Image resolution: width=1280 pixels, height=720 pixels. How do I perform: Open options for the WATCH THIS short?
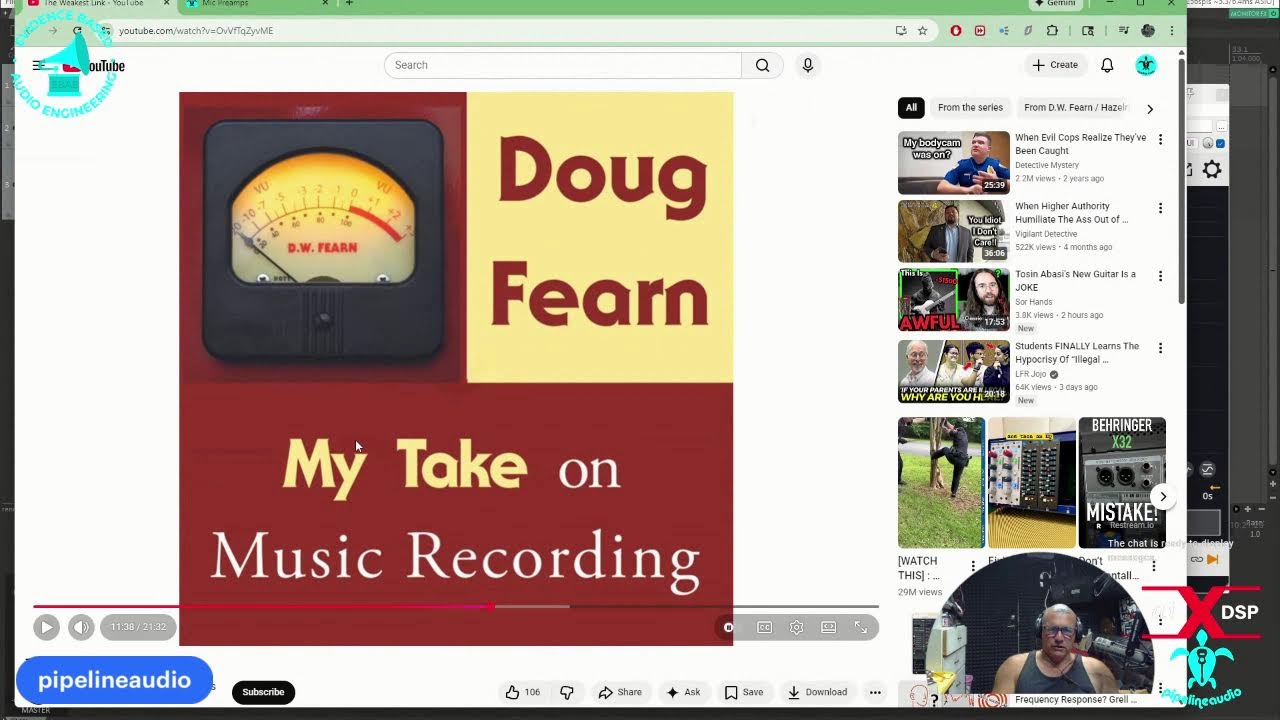pyautogui.click(x=973, y=566)
